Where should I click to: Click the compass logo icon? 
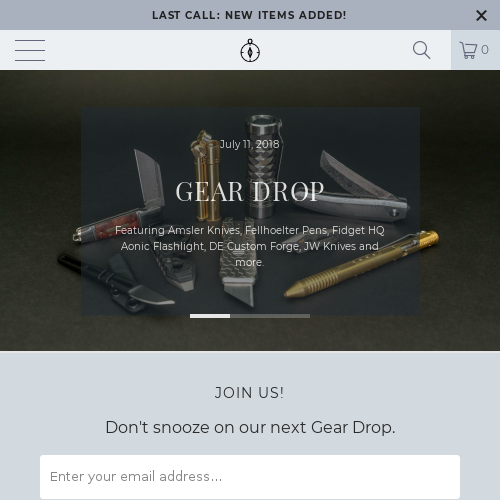(250, 51)
